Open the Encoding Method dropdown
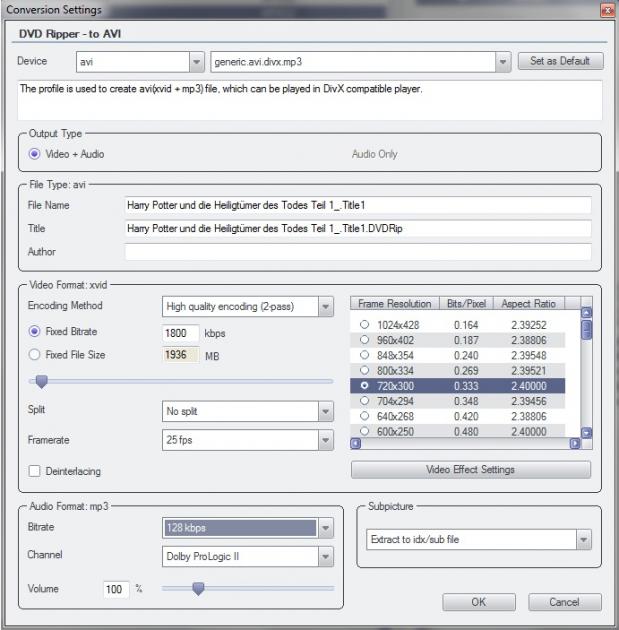 (325, 306)
